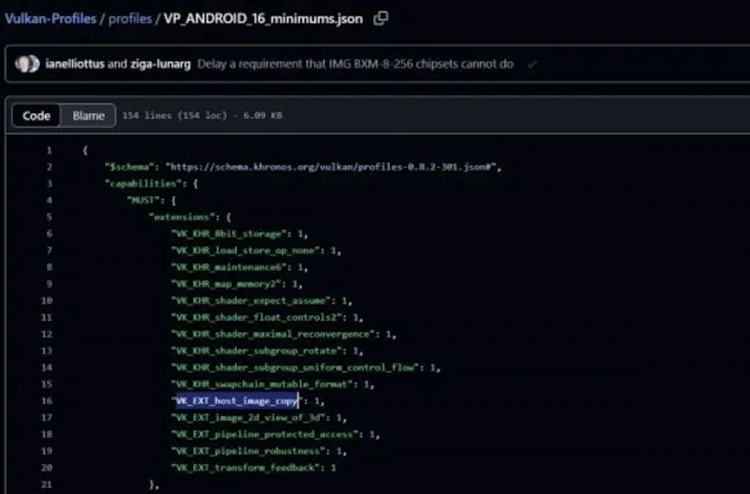Click VK_EXT_pipeline_robustness entry
750x494 pixels.
[250, 451]
